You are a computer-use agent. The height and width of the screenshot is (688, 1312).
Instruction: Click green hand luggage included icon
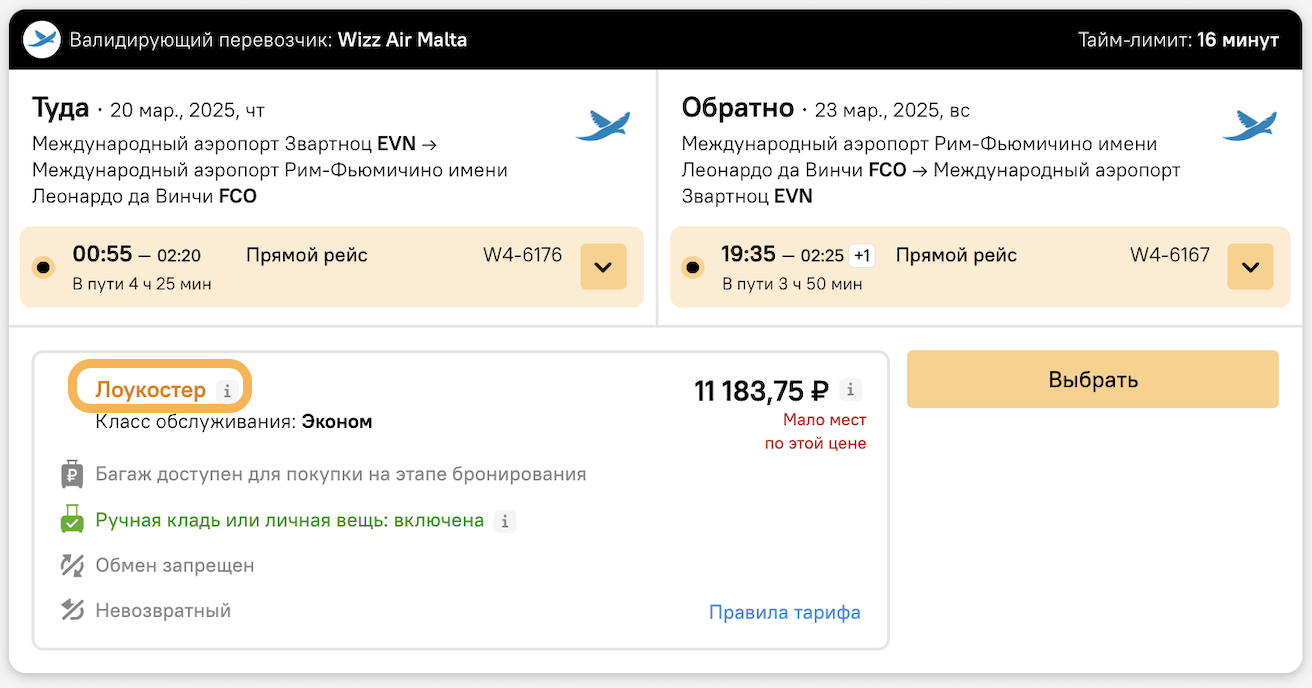pos(72,520)
